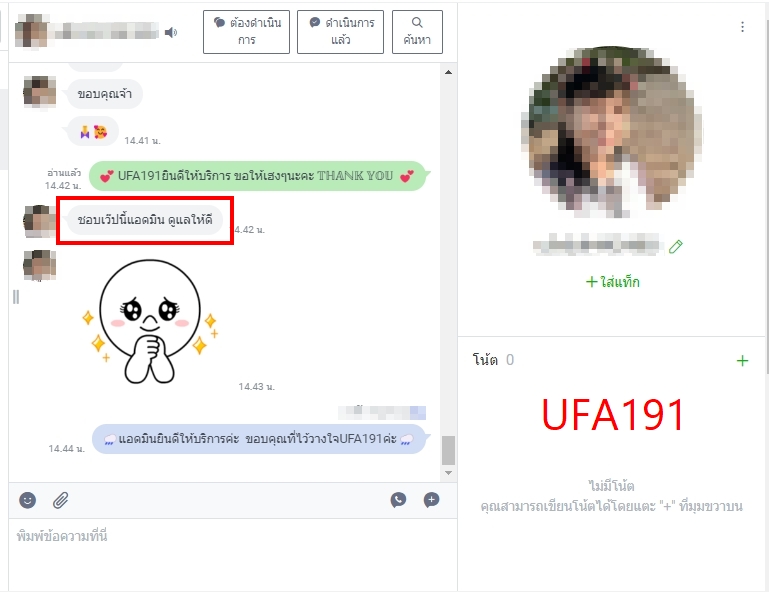Click the chat scrollbar up arrow
The width and height of the screenshot is (769, 592).
448,72
